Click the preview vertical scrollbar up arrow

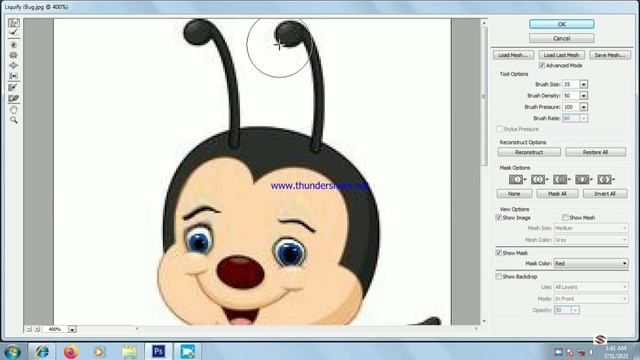pyautogui.click(x=484, y=23)
